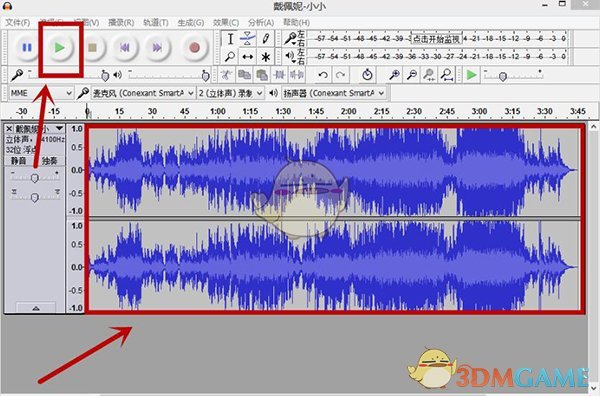Click the vertical scrollbar up arrow
Viewport: 600px width, 396px height.
click(593, 126)
